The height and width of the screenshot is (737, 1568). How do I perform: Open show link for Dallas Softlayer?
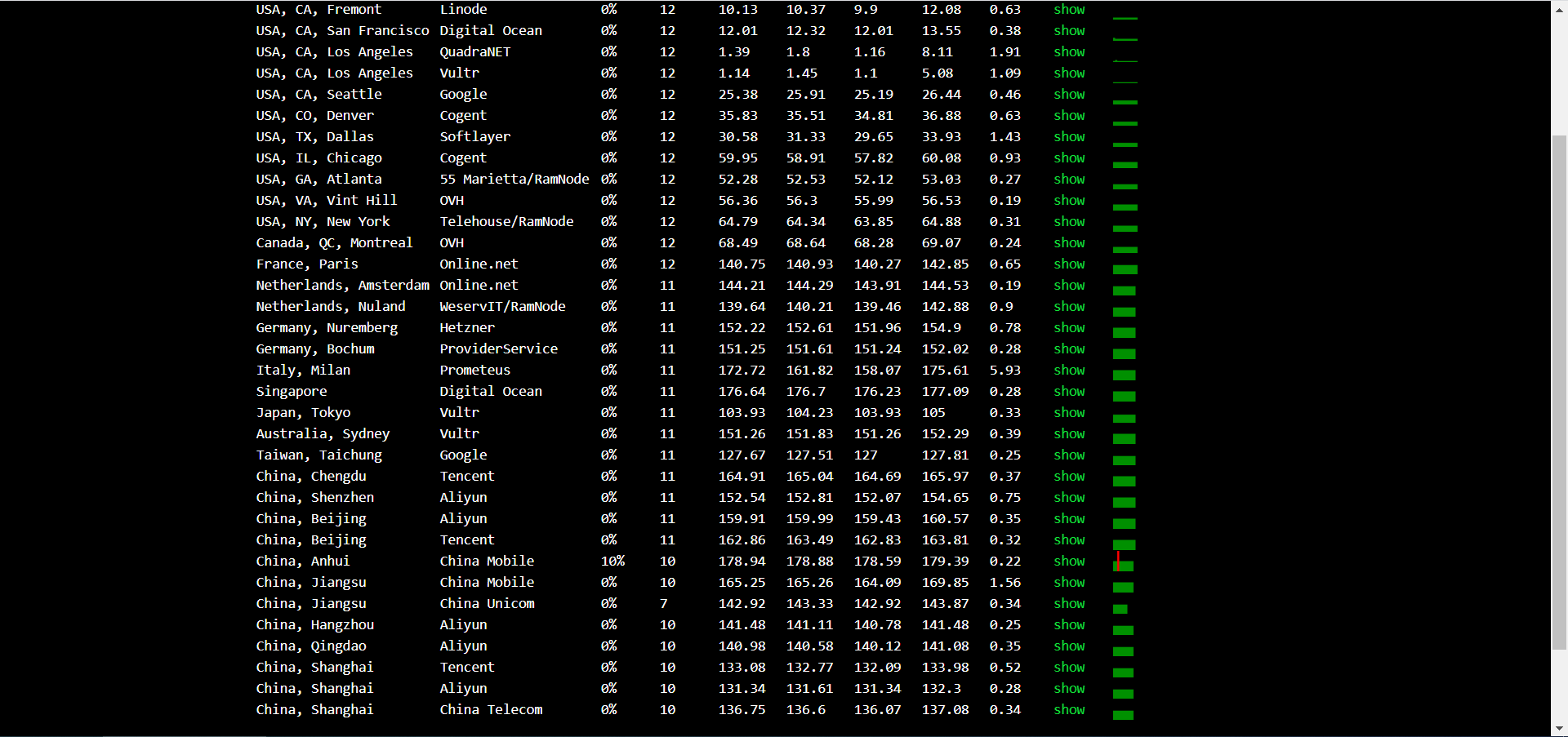(x=1069, y=137)
